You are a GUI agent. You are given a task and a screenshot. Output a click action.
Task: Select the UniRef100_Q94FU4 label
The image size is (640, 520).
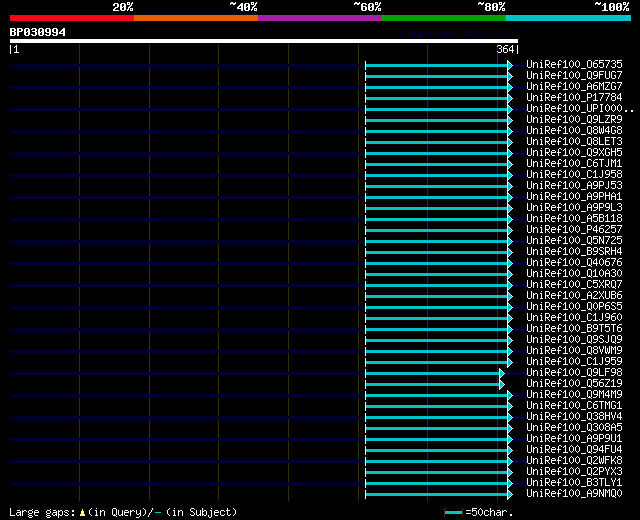pos(574,450)
